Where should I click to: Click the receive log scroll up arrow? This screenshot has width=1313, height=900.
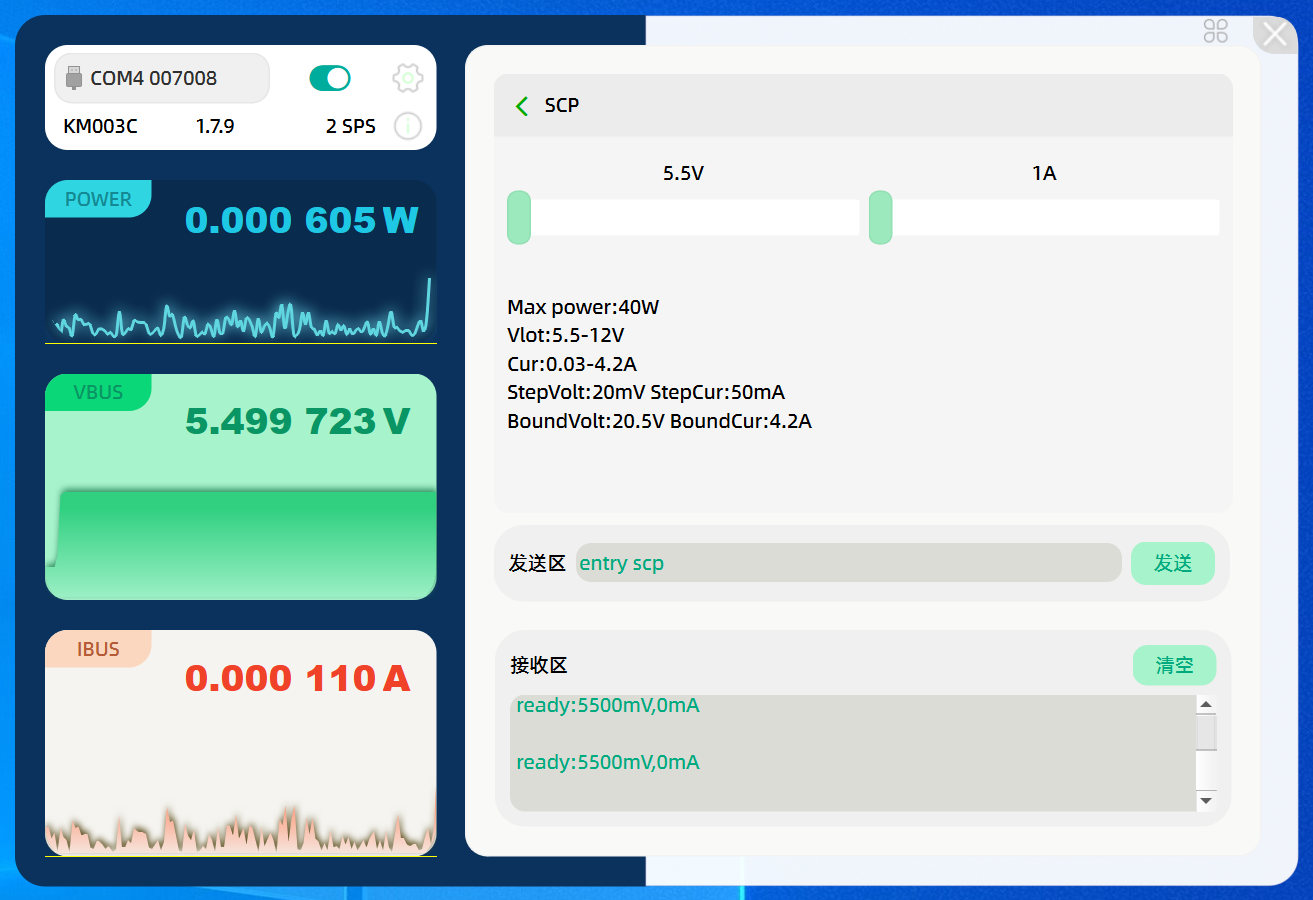coord(1206,704)
